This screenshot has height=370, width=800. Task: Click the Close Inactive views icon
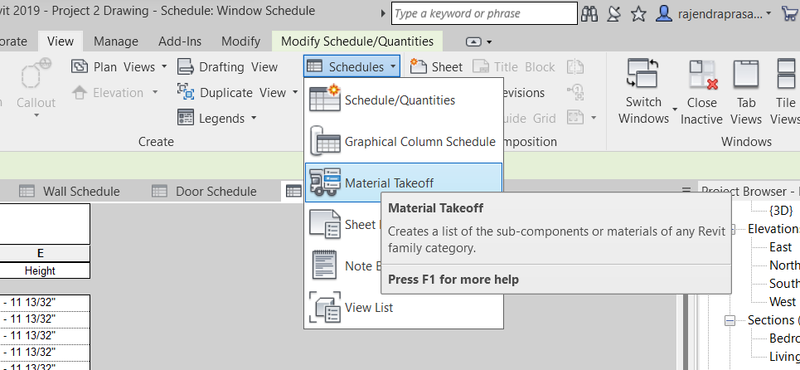702,74
